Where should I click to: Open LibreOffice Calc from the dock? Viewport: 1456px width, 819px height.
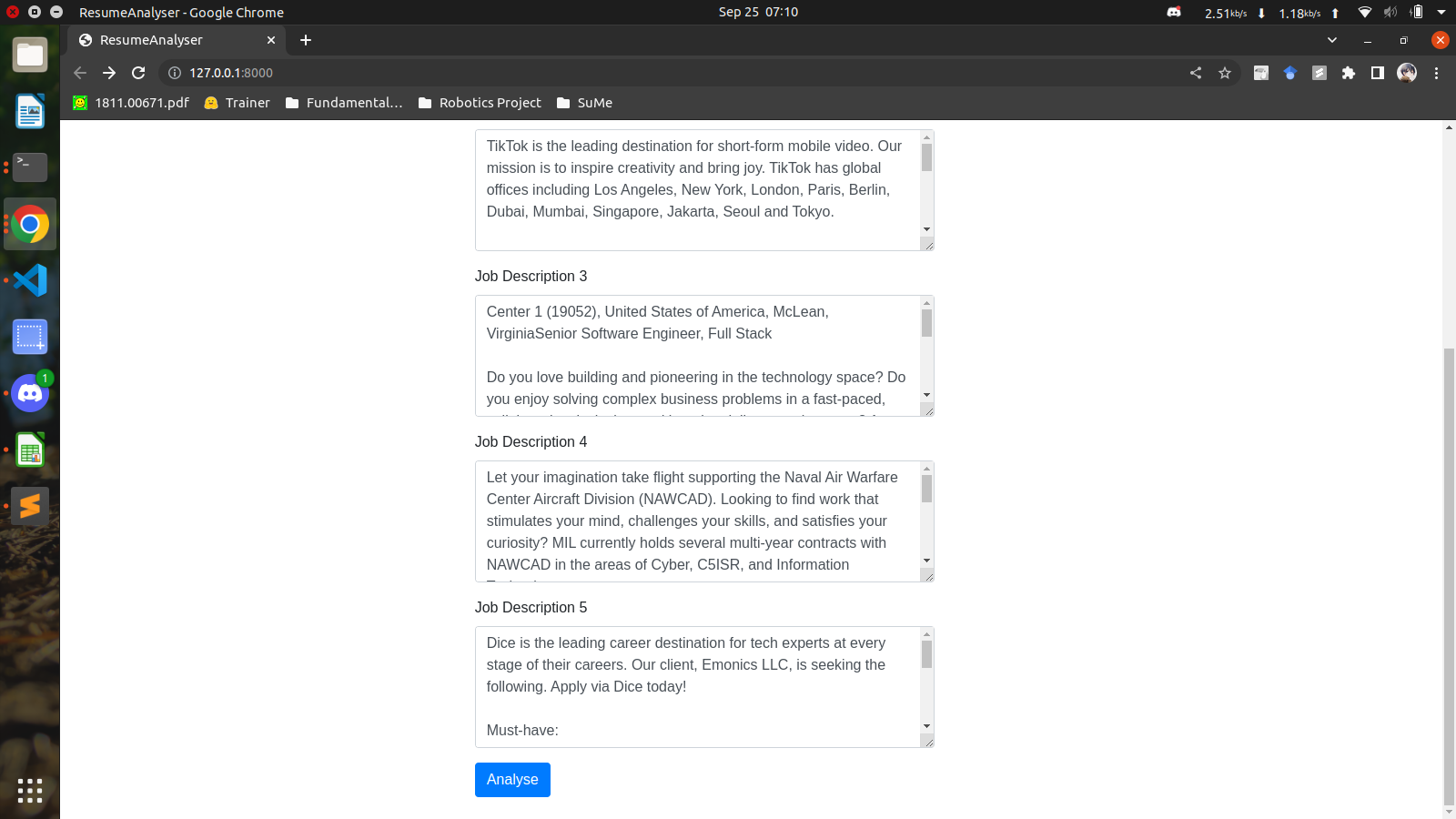click(x=30, y=450)
